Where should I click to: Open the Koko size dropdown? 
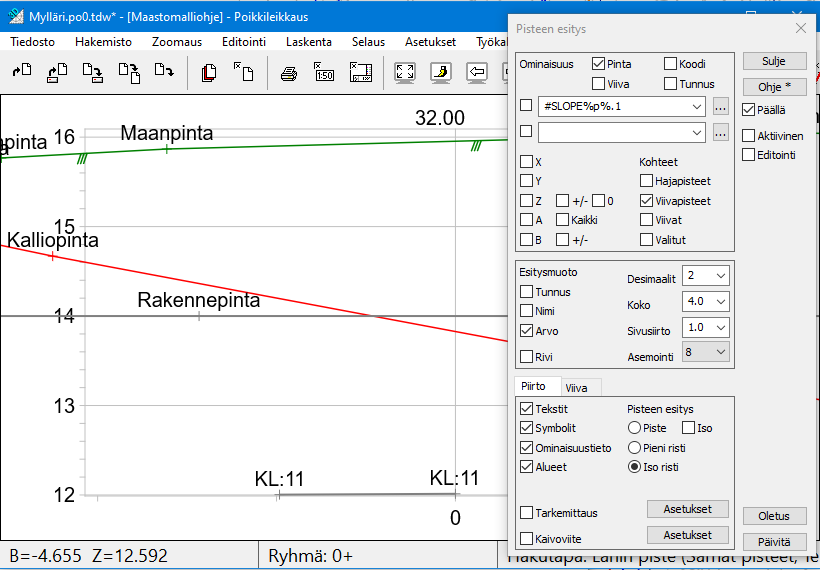tap(720, 301)
